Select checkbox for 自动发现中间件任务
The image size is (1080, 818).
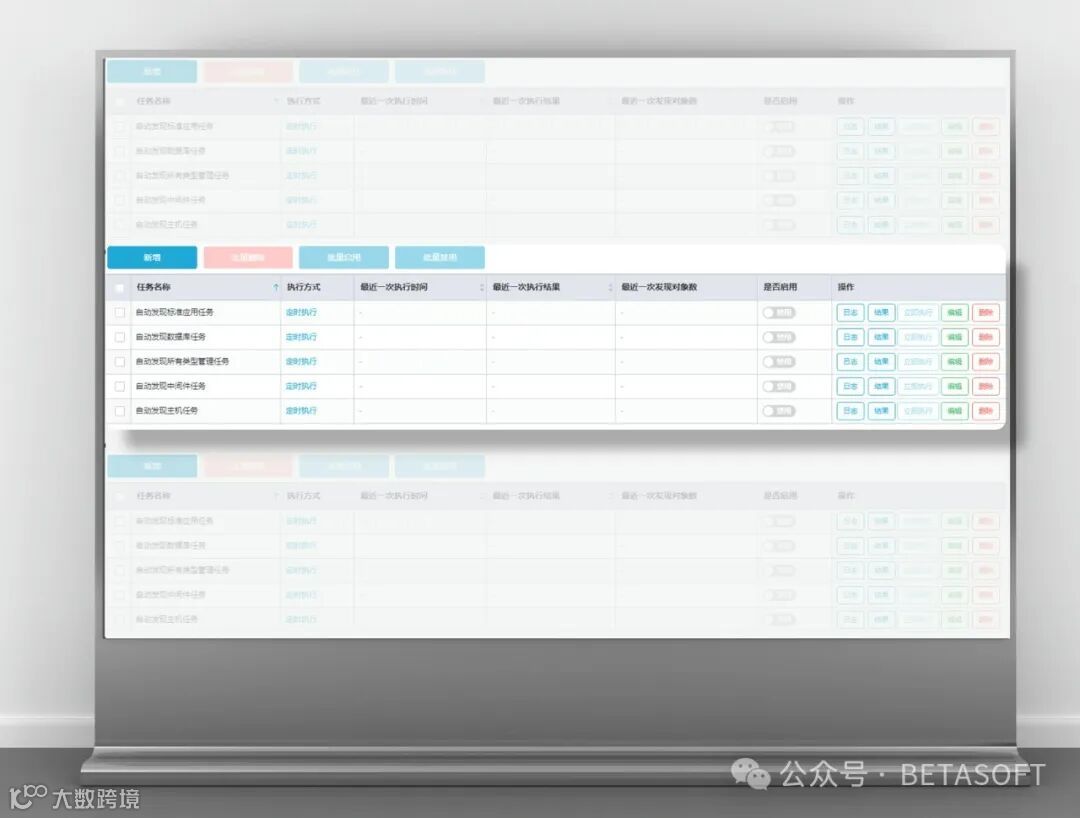(x=120, y=386)
